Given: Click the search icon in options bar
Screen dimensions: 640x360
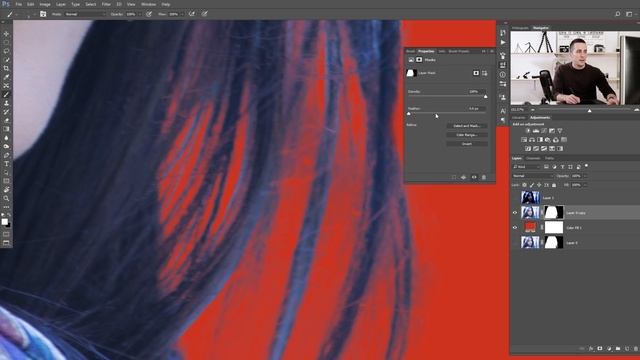Looking at the screenshot, I should [x=618, y=14].
